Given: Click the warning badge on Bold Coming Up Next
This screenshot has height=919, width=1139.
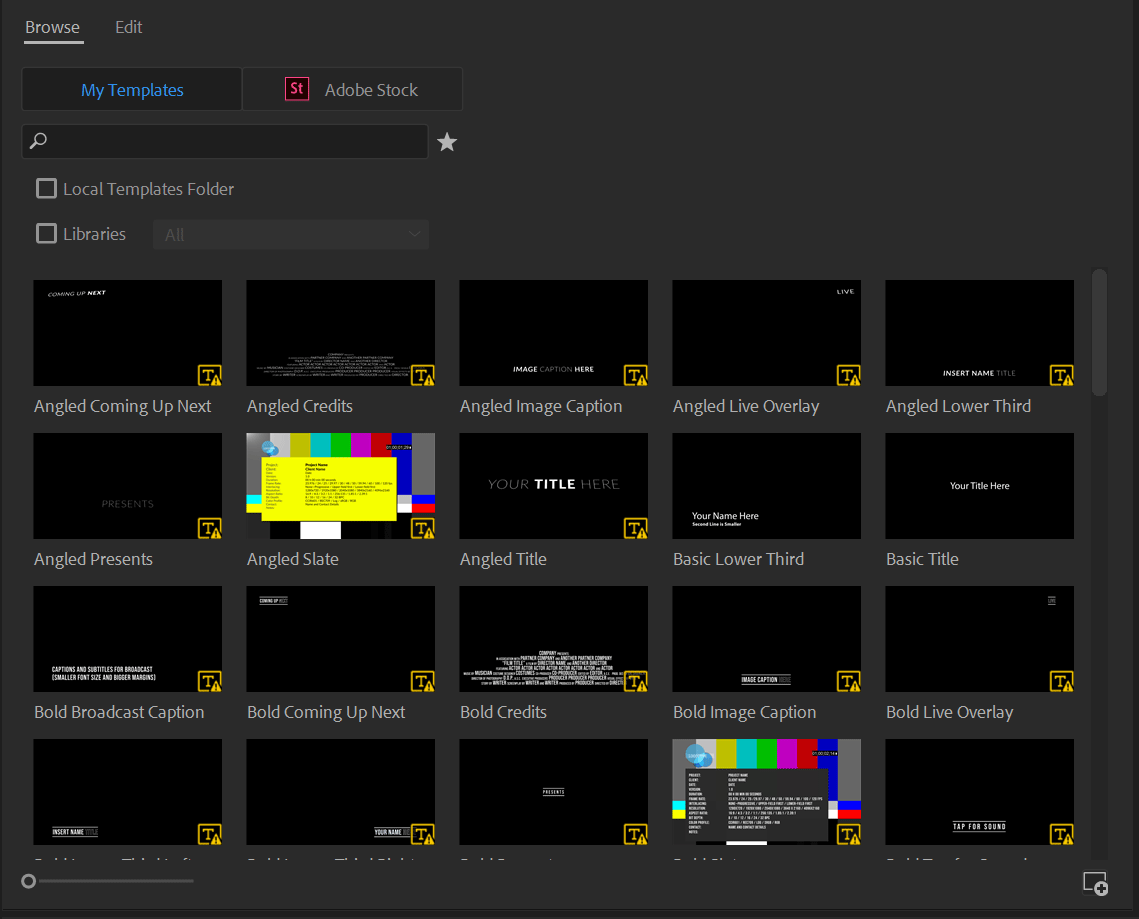Looking at the screenshot, I should coord(423,681).
